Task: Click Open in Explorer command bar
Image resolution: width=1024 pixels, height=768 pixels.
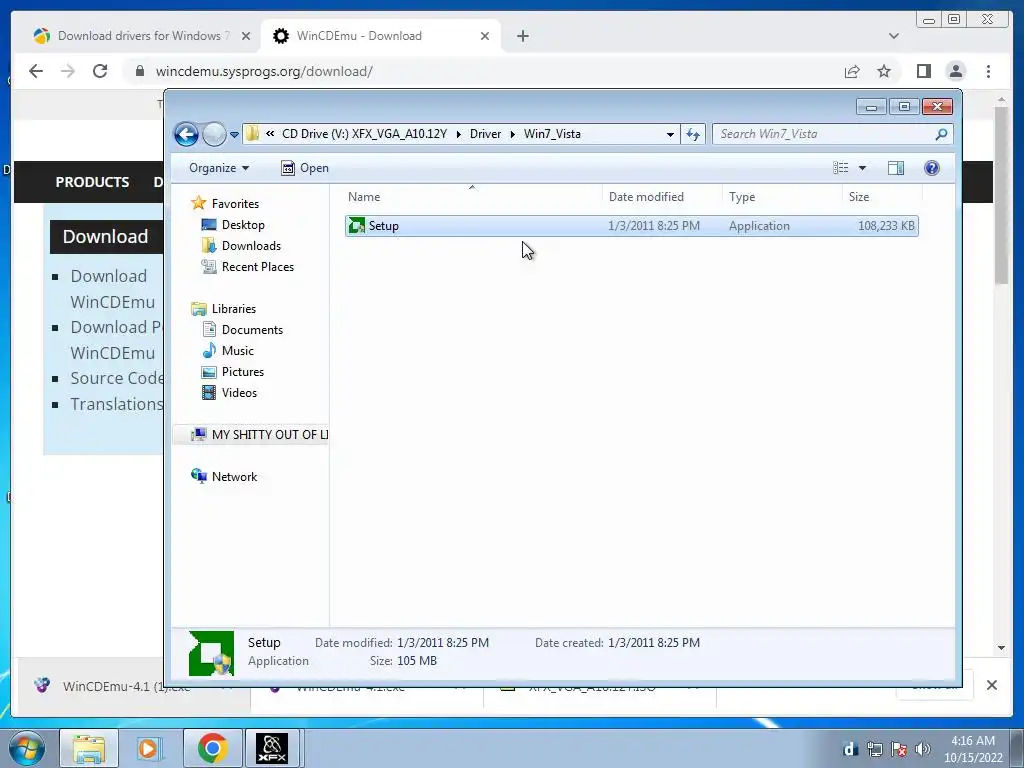Action: pos(304,168)
